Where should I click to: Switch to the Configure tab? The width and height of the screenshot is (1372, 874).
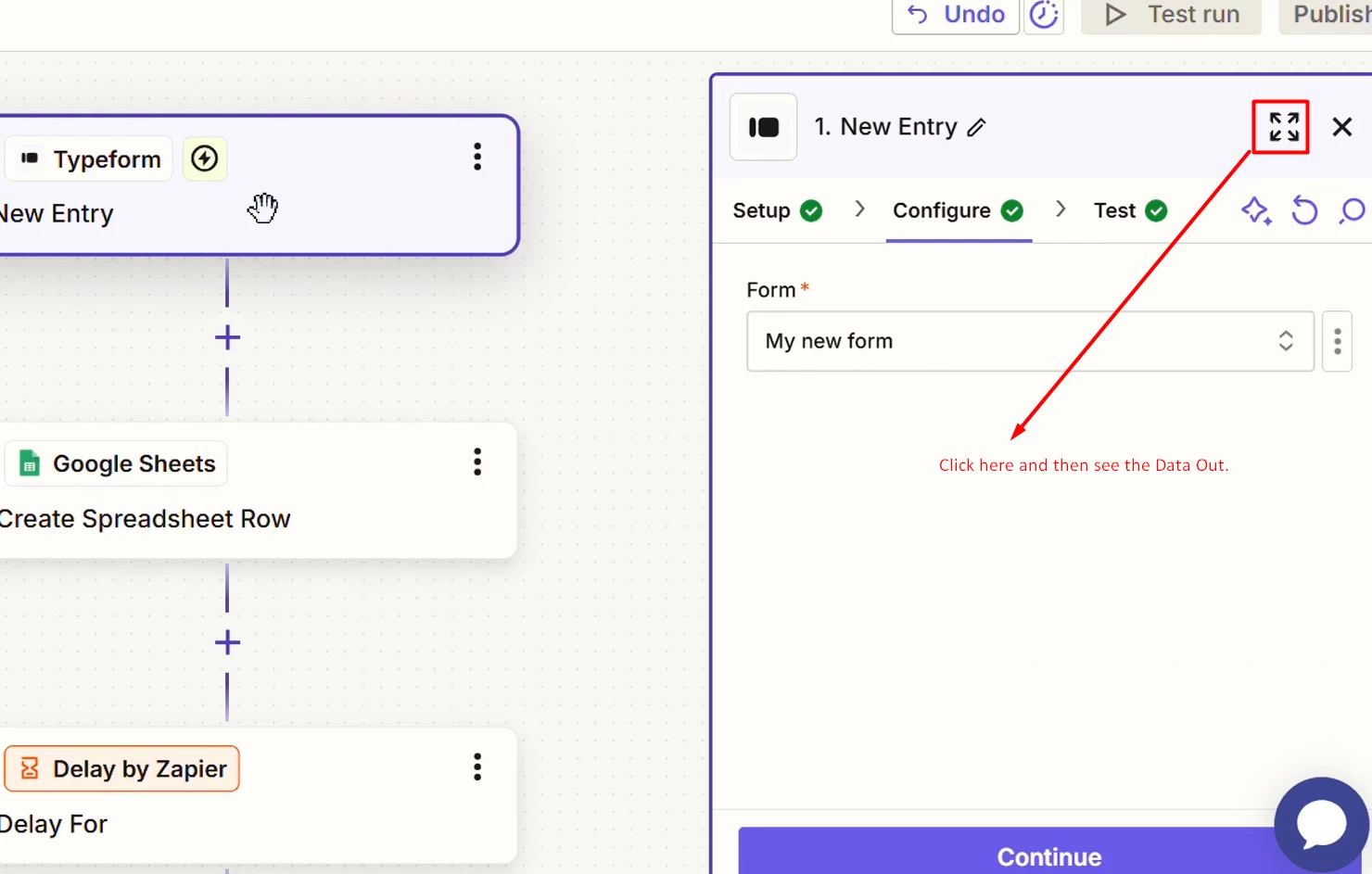point(959,211)
